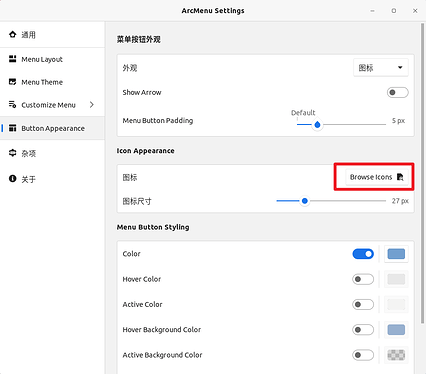The height and width of the screenshot is (374, 426).
Task: Click the Default marker label on slider
Action: (303, 113)
